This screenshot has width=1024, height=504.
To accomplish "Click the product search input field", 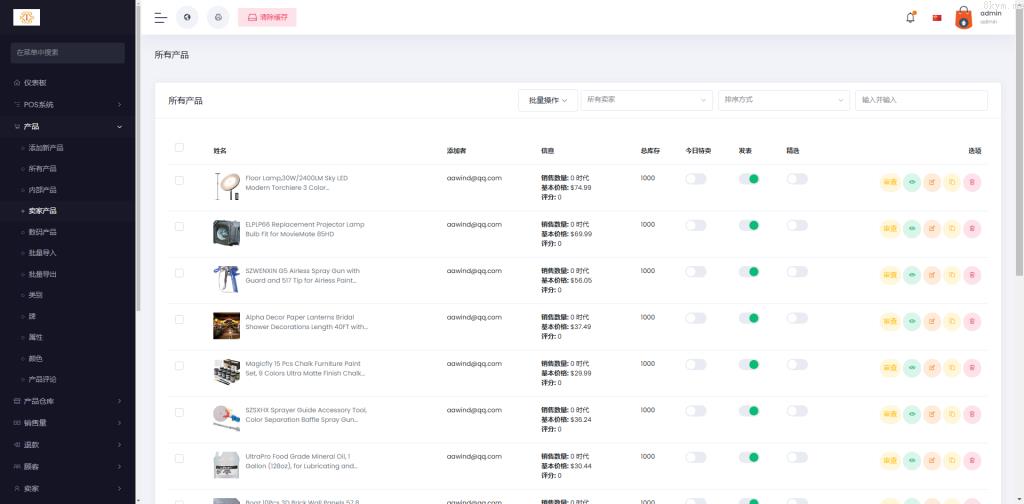I will click(x=921, y=100).
